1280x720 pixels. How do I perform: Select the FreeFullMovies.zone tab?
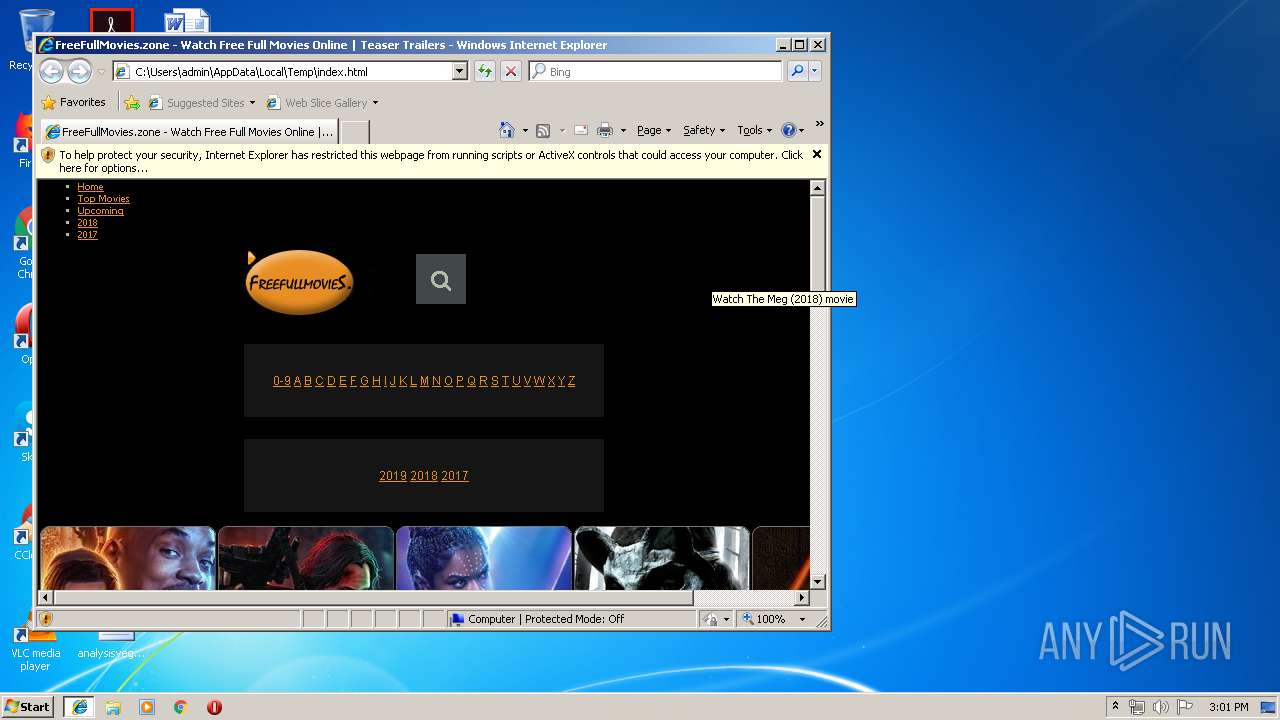(188, 131)
